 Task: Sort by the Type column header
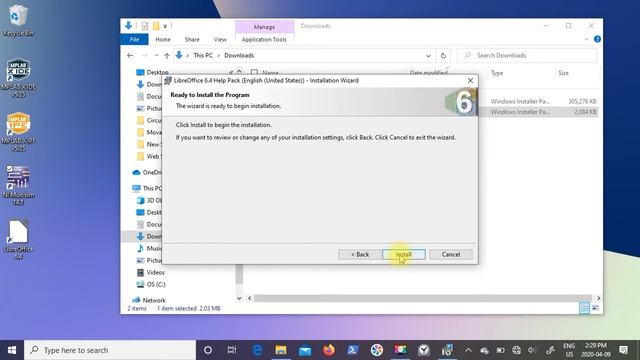497,73
